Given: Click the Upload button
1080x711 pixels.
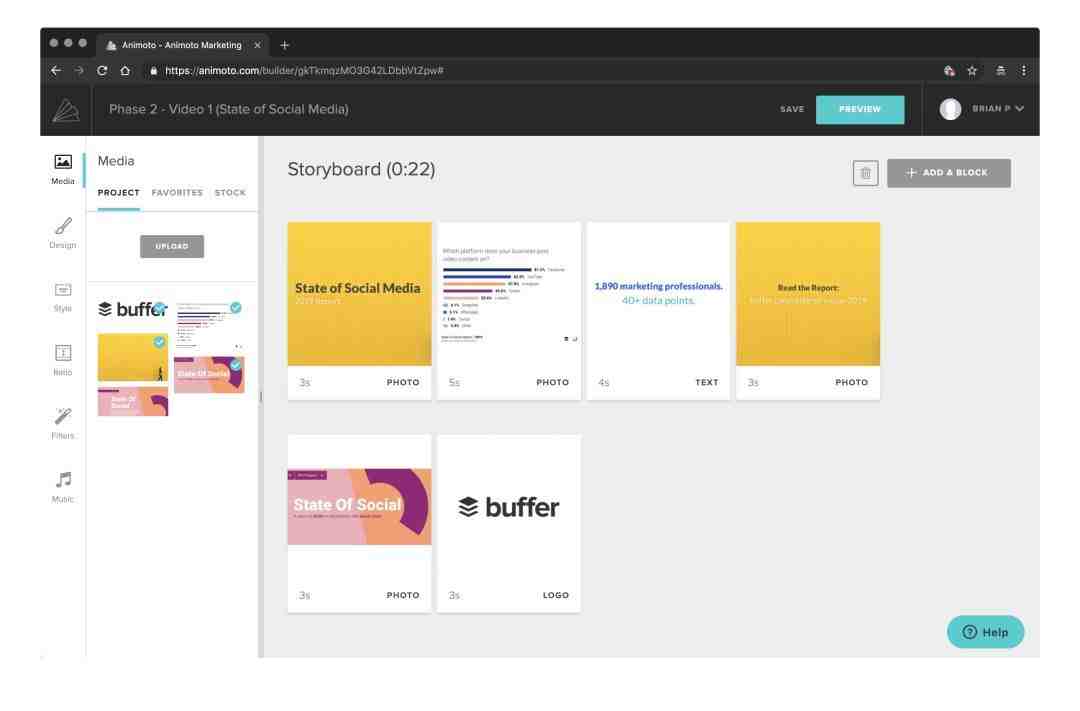Looking at the screenshot, I should click(x=172, y=247).
